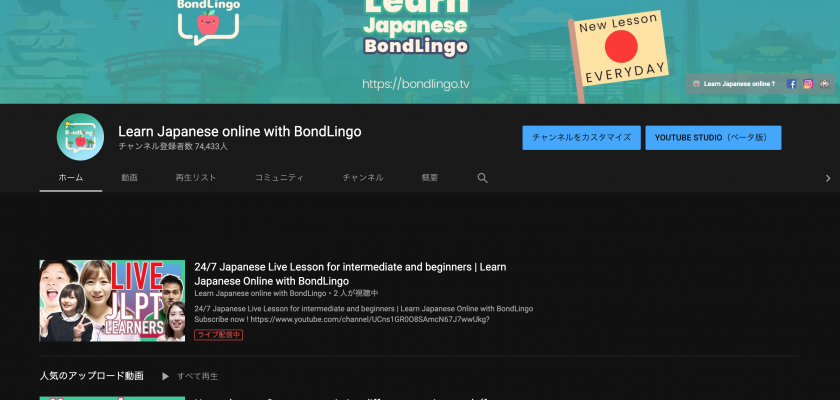
Task: Open YOUTUBE STUDIO (ベータ版) button
Action: tap(713, 138)
